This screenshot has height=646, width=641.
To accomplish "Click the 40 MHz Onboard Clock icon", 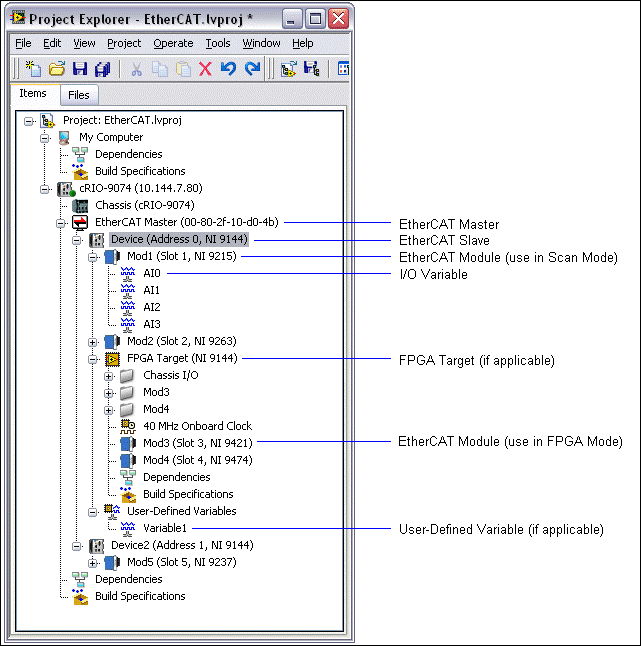I will [x=128, y=426].
